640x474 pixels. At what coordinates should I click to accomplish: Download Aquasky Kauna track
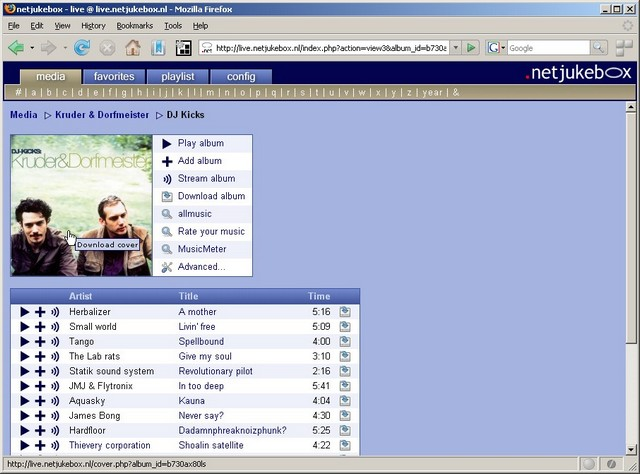click(x=345, y=401)
